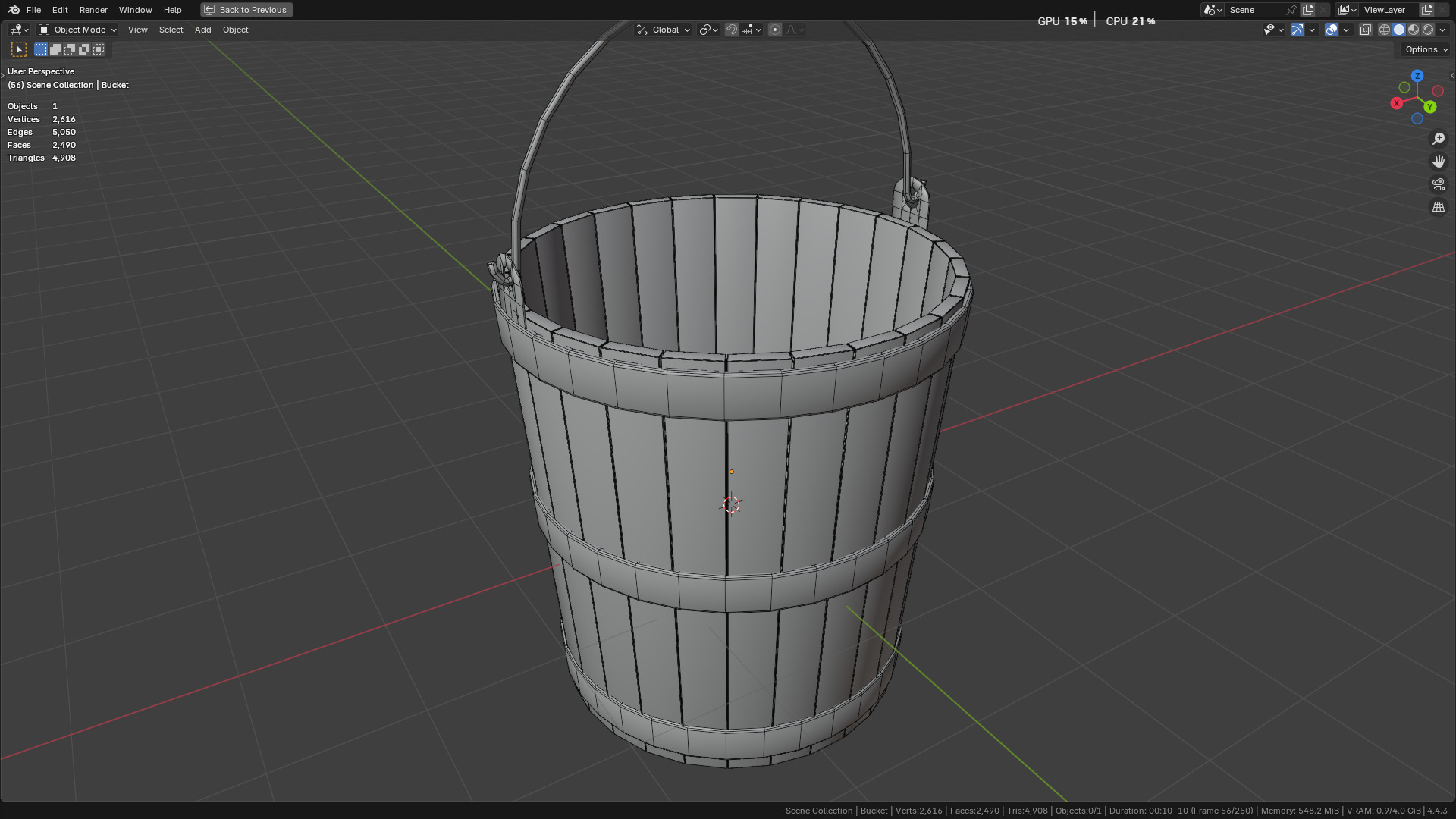Open the Object Mode dropdown
Viewport: 1456px width, 819px height.
coord(77,30)
